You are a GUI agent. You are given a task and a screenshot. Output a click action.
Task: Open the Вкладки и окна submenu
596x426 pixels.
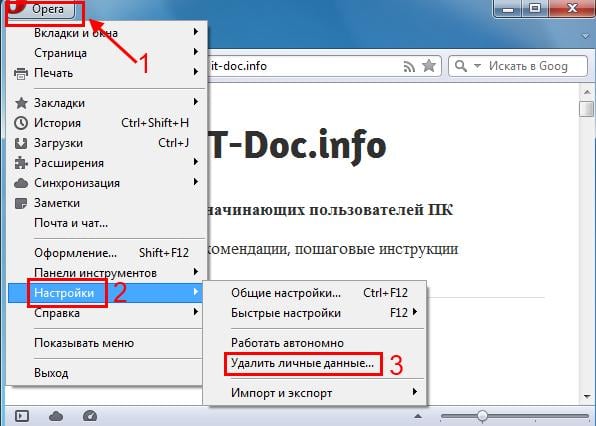[x=107, y=33]
